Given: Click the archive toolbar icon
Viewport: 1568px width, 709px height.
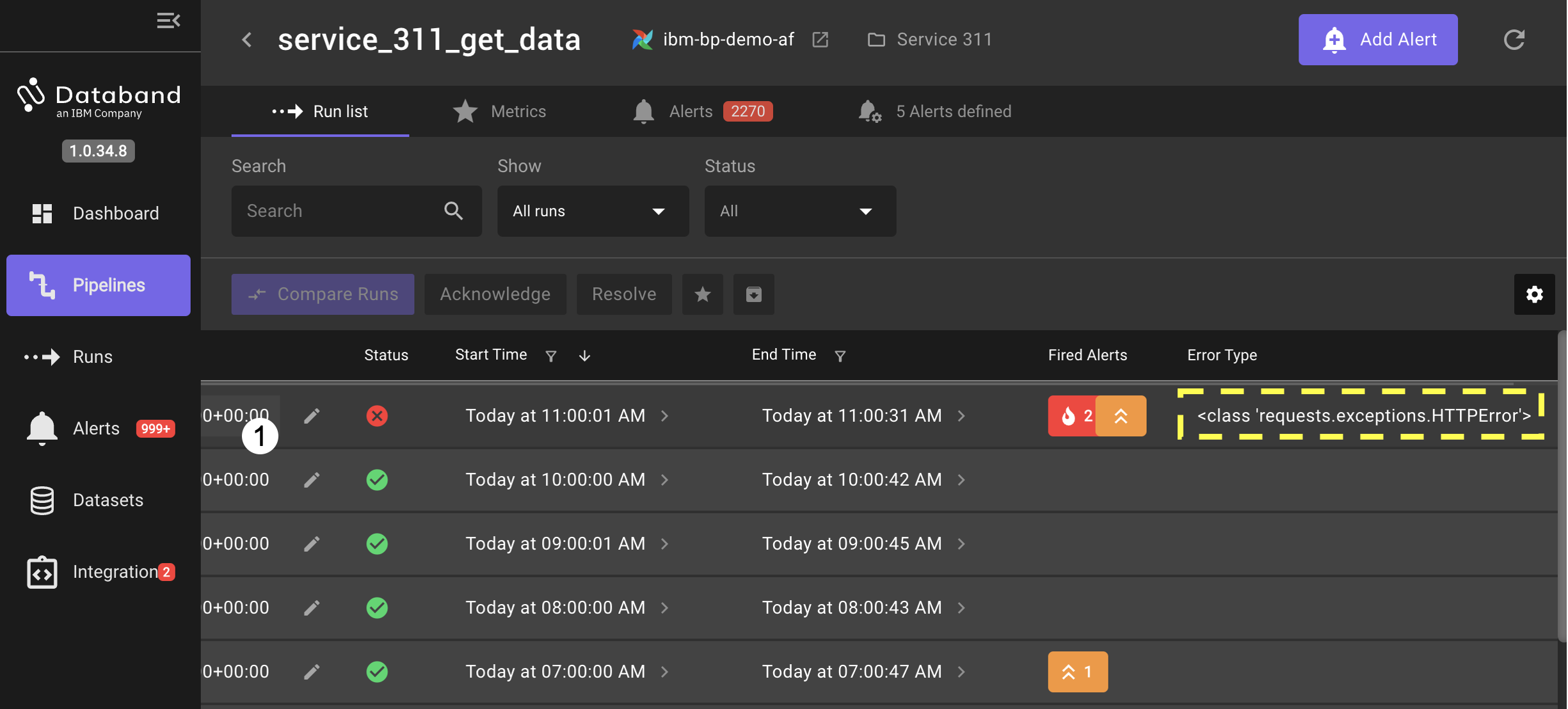Looking at the screenshot, I should pos(753,294).
